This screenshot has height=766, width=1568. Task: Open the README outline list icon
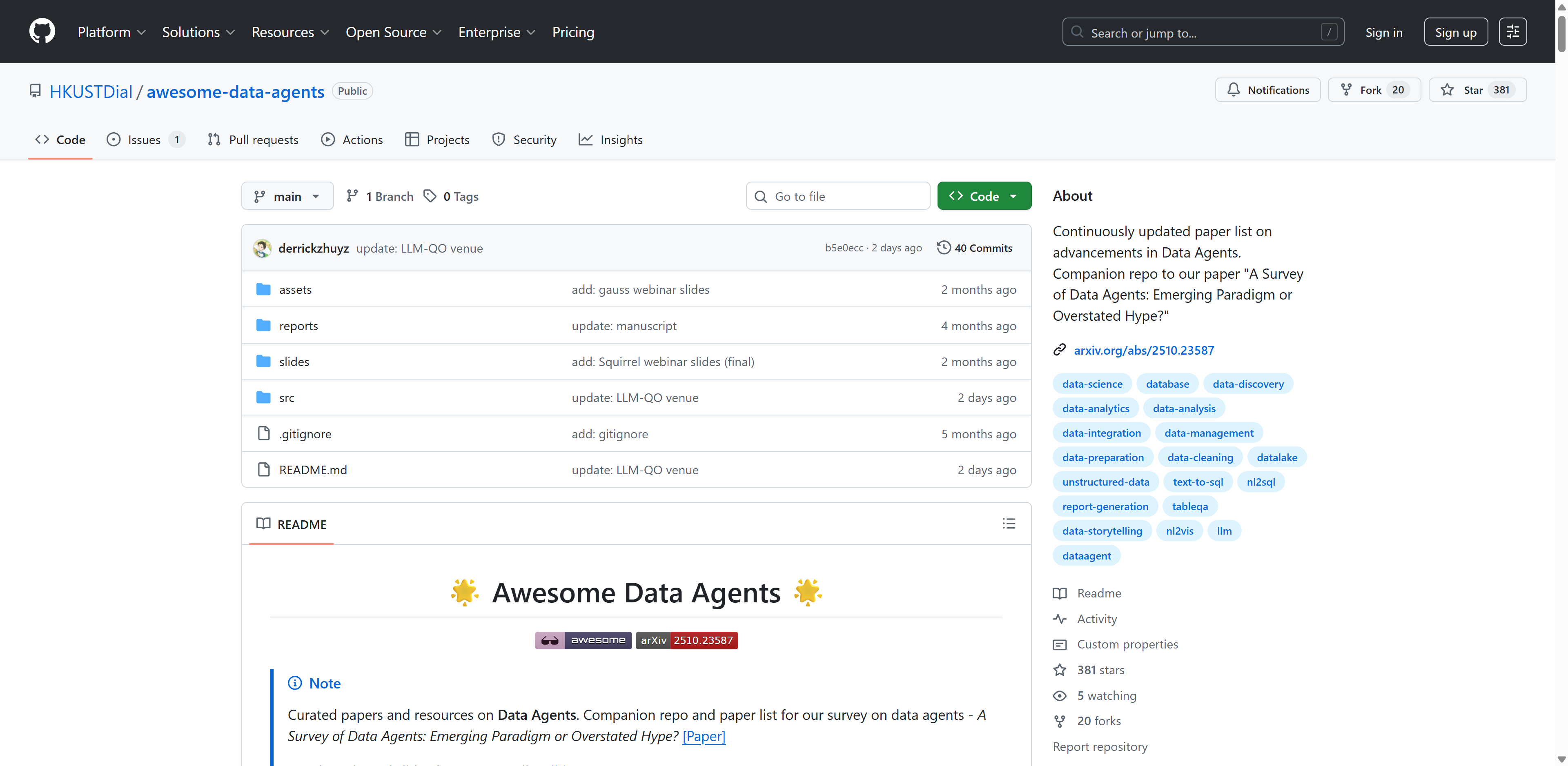click(1009, 523)
